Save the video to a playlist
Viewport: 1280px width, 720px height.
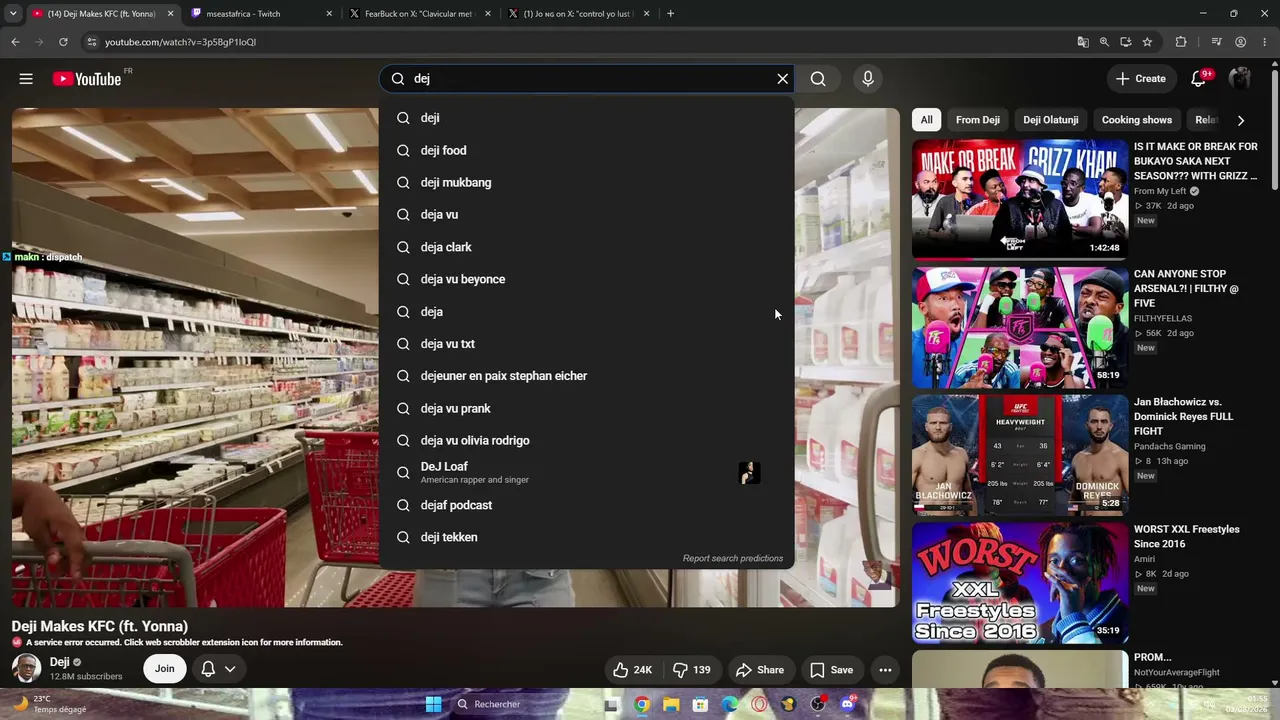(x=832, y=670)
